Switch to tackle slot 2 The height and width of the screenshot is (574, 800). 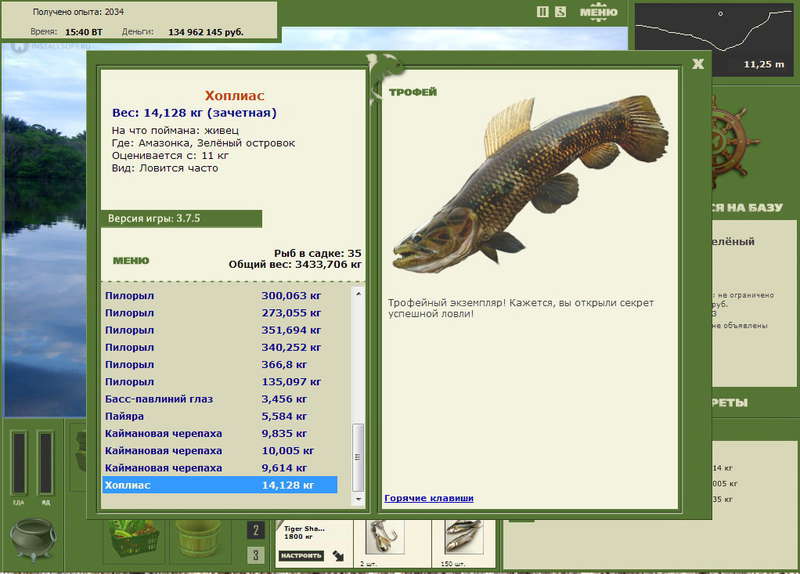coord(256,531)
